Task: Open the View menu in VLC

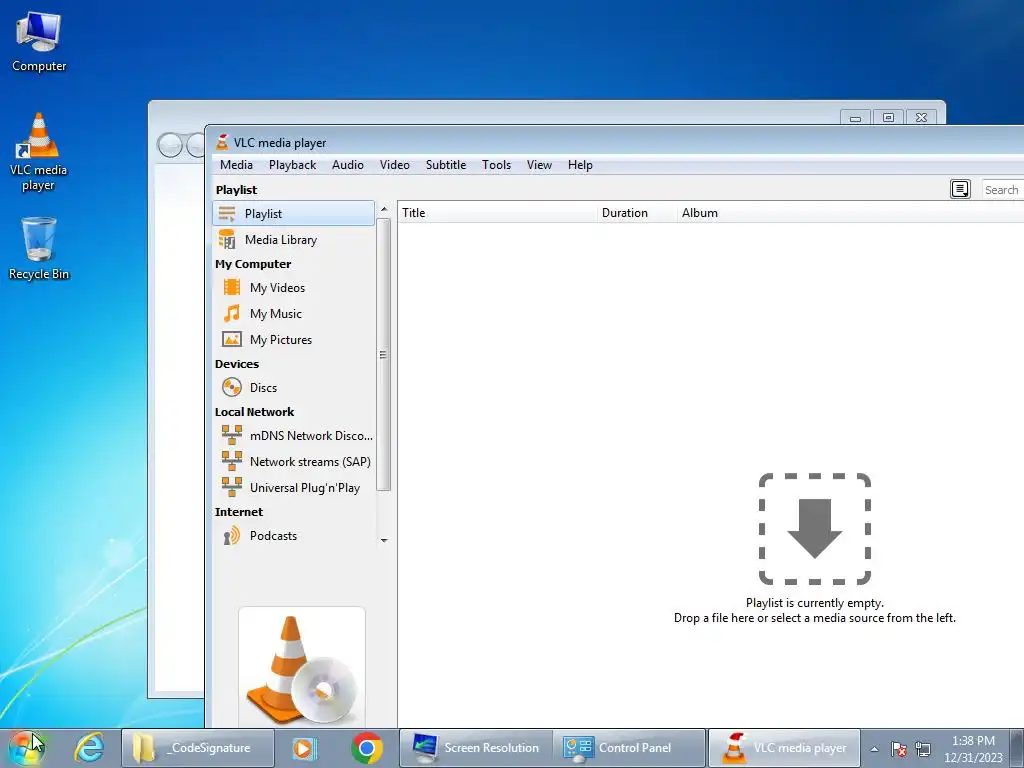Action: click(539, 165)
